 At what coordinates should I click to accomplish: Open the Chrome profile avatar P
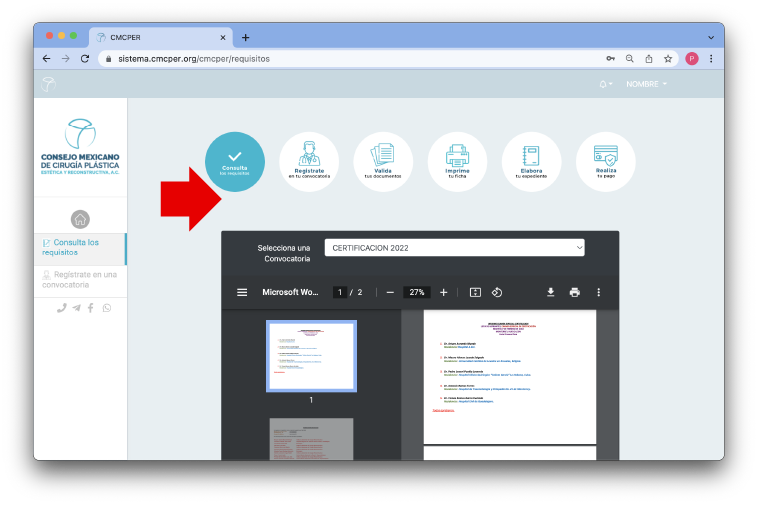pyautogui.click(x=692, y=59)
